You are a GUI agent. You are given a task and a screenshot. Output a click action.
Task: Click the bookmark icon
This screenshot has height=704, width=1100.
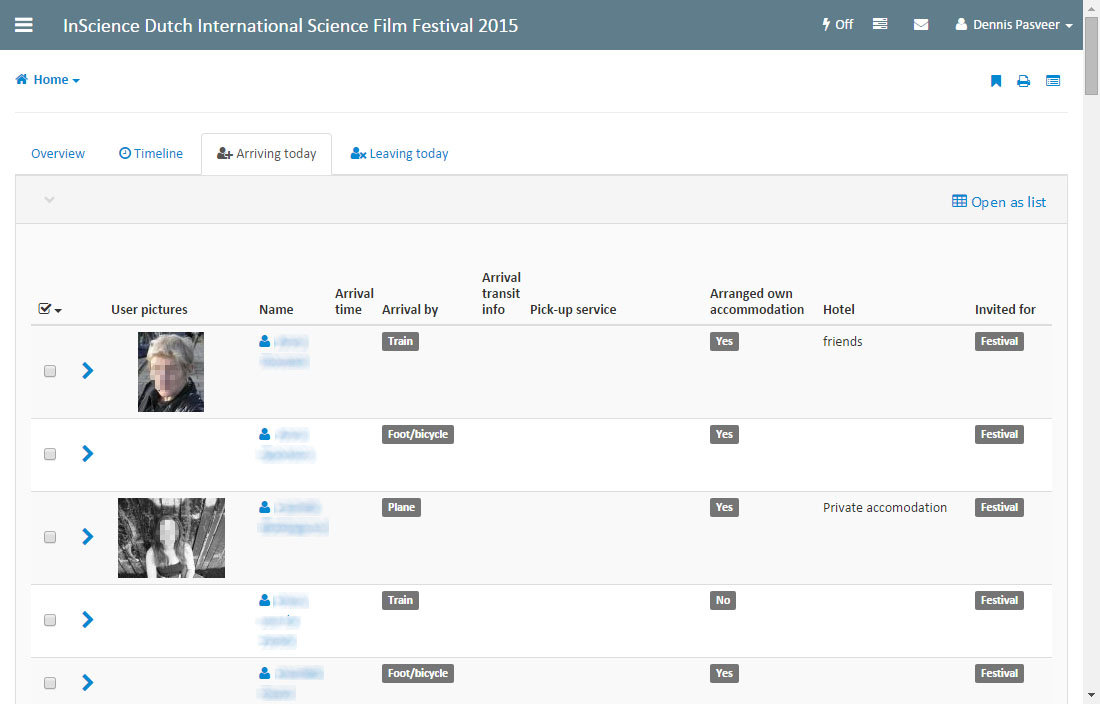(x=996, y=81)
